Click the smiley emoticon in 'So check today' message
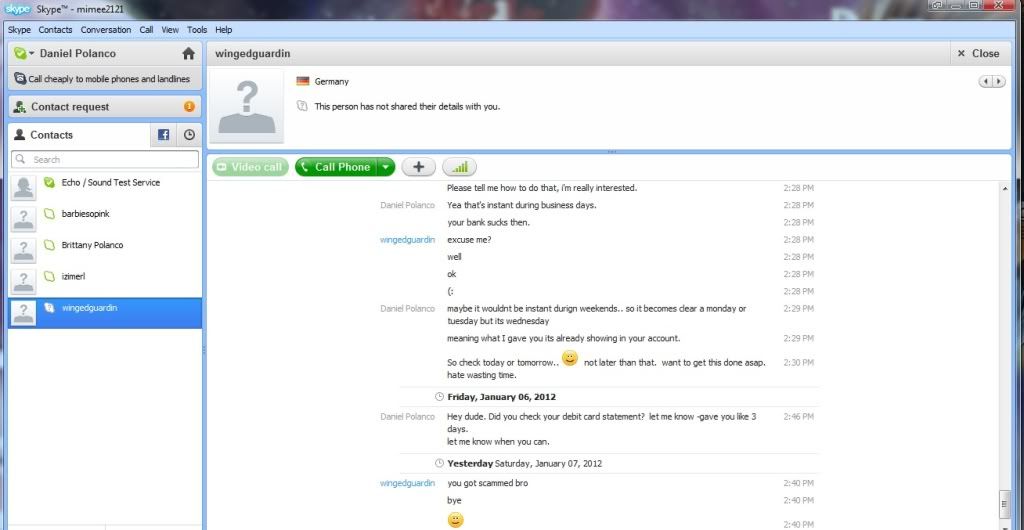The image size is (1024, 530). [570, 358]
